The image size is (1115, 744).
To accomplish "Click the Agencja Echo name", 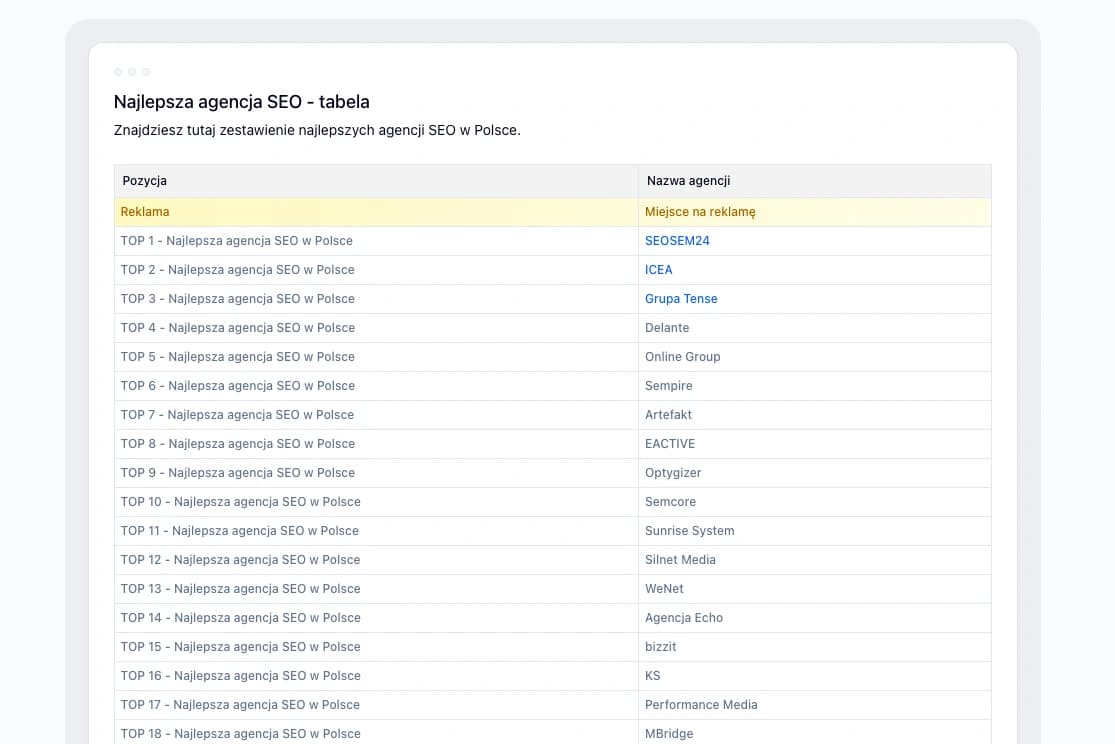I will [683, 618].
